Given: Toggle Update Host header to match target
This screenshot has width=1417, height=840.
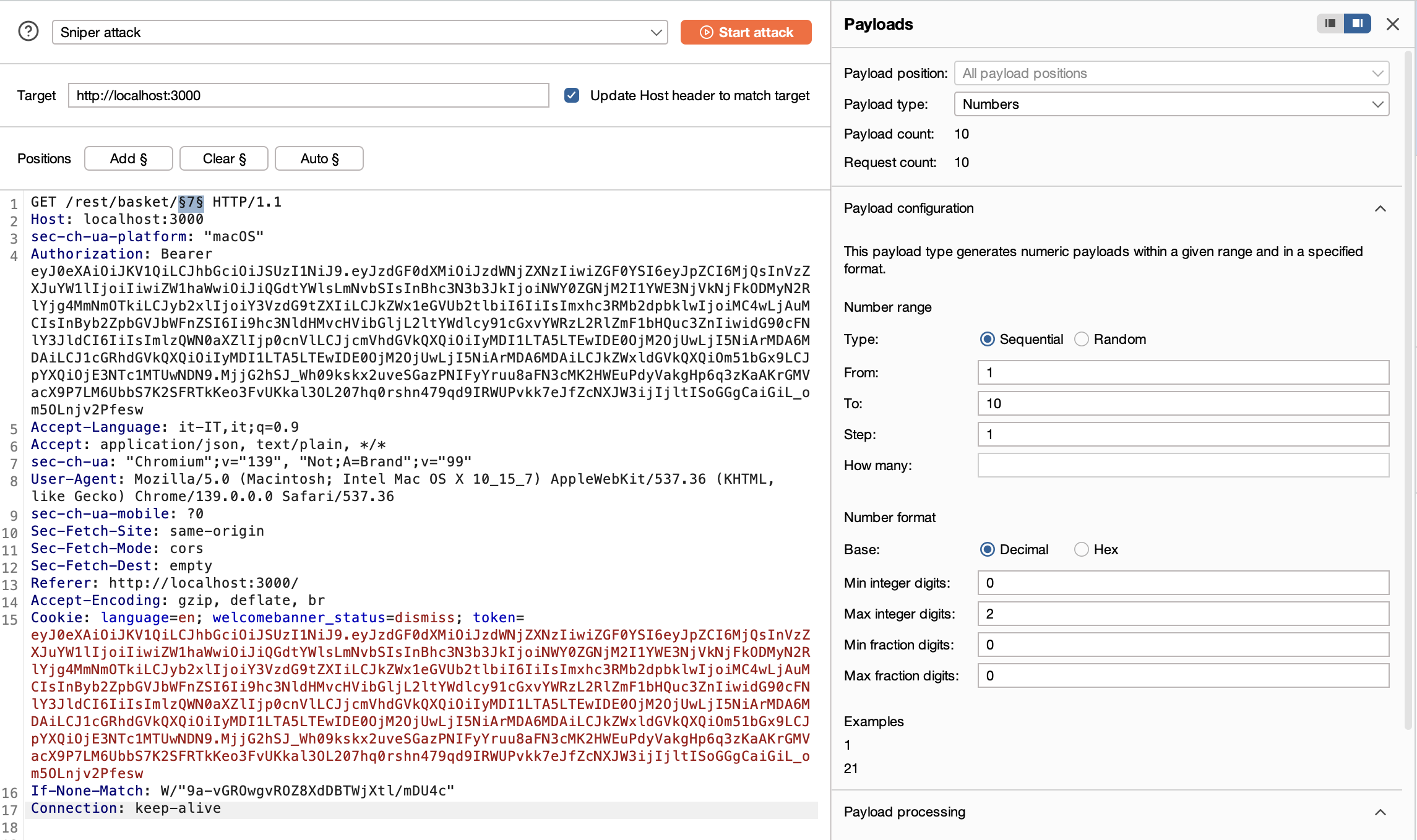Looking at the screenshot, I should 572,95.
